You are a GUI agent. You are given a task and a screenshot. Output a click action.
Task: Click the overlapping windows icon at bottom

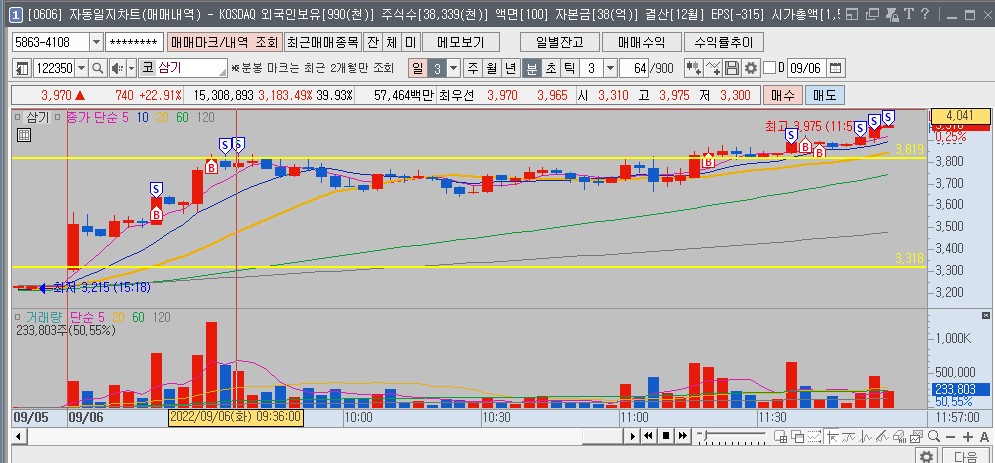(x=798, y=436)
